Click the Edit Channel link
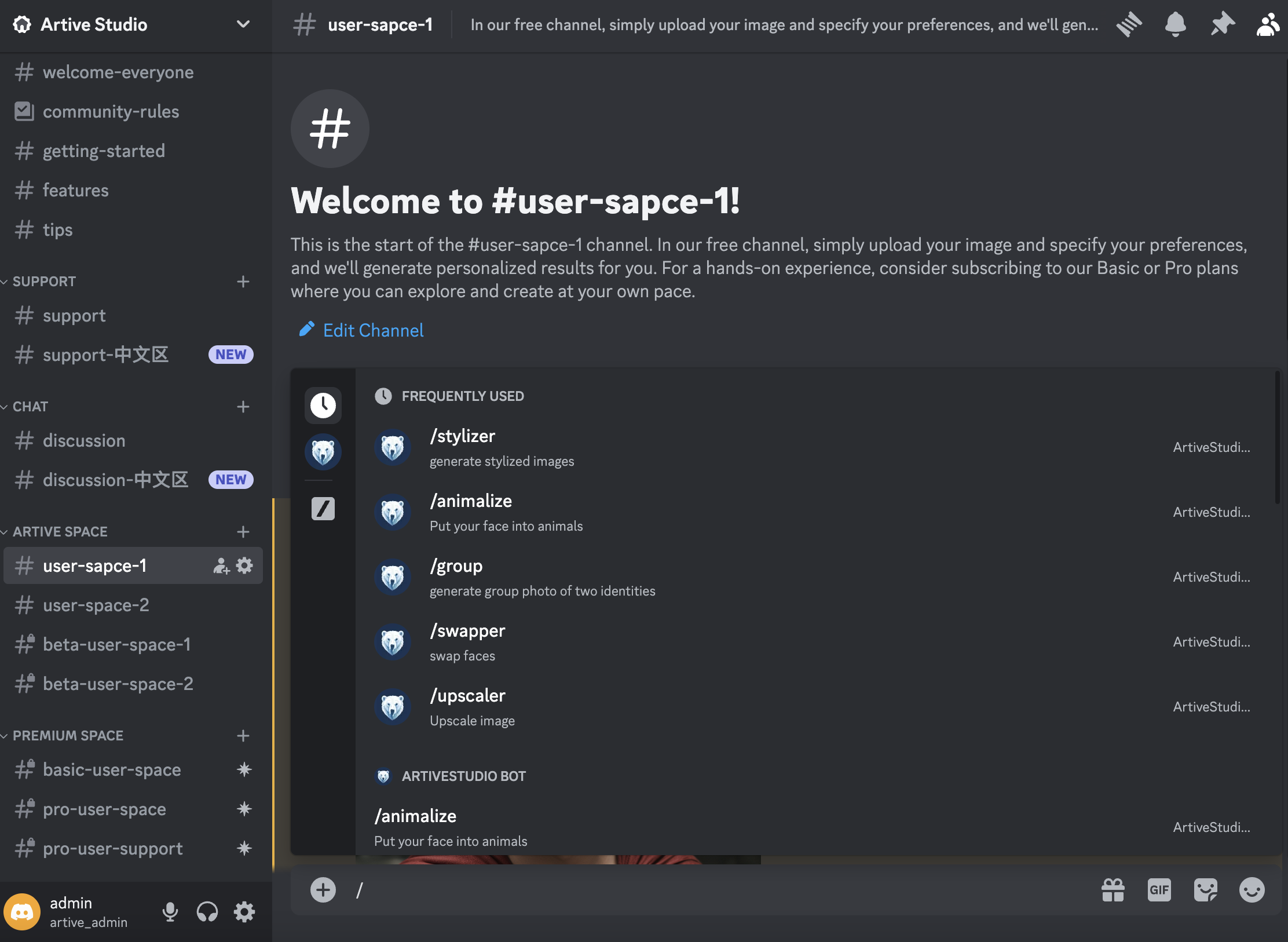1288x942 pixels. pyautogui.click(x=361, y=330)
